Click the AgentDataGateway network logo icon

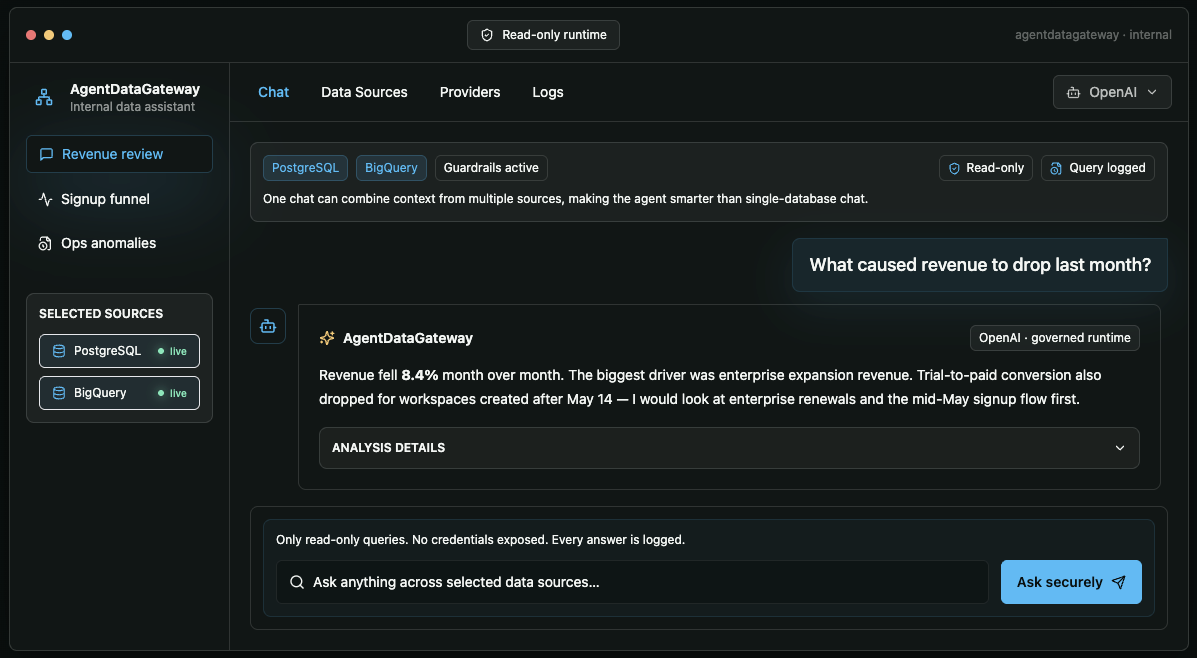click(x=44, y=97)
